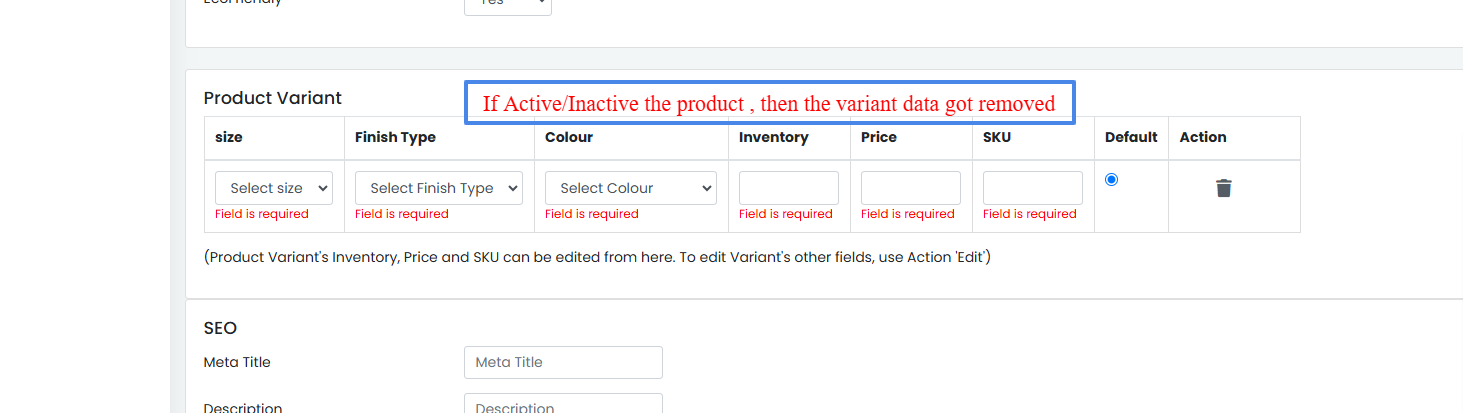Screen dimensions: 1463x413
Task: Click the Colour column header
Action: pos(569,137)
